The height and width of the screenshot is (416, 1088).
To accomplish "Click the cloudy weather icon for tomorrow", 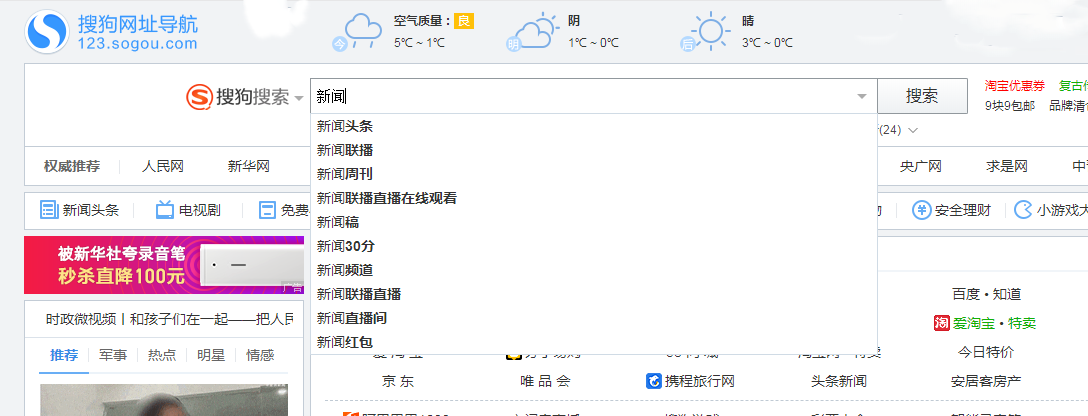I will point(531,32).
